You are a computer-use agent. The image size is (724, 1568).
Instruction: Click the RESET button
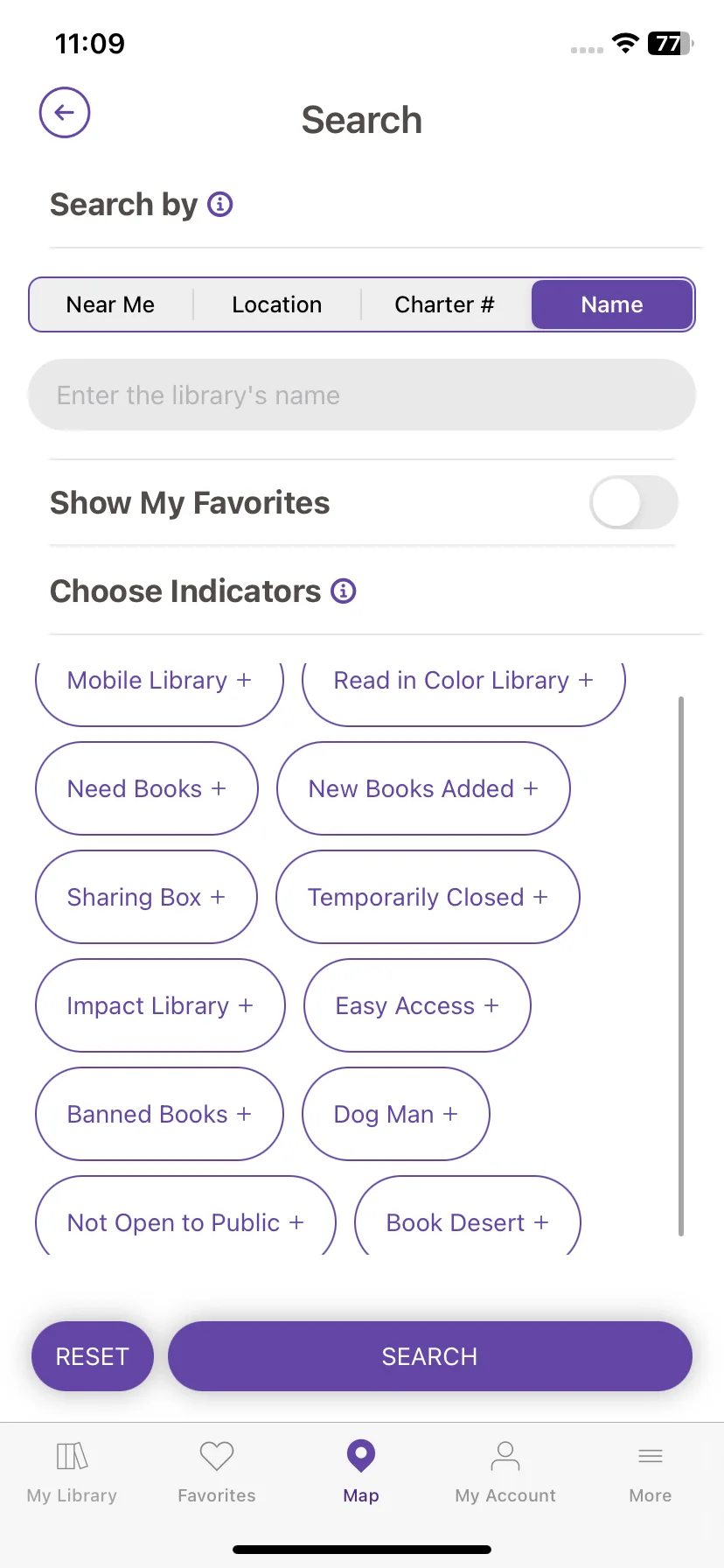(93, 1356)
